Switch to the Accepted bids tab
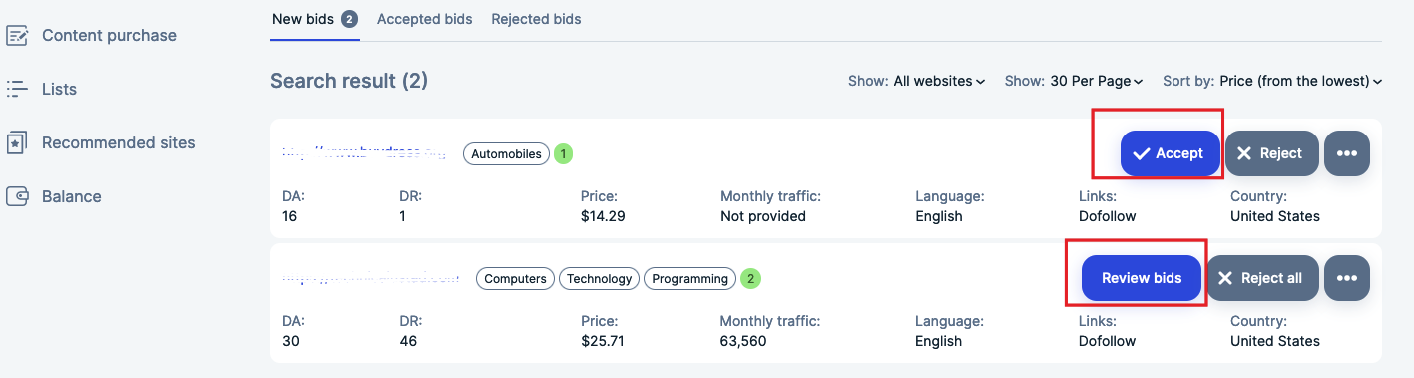1414x378 pixels. click(x=425, y=19)
